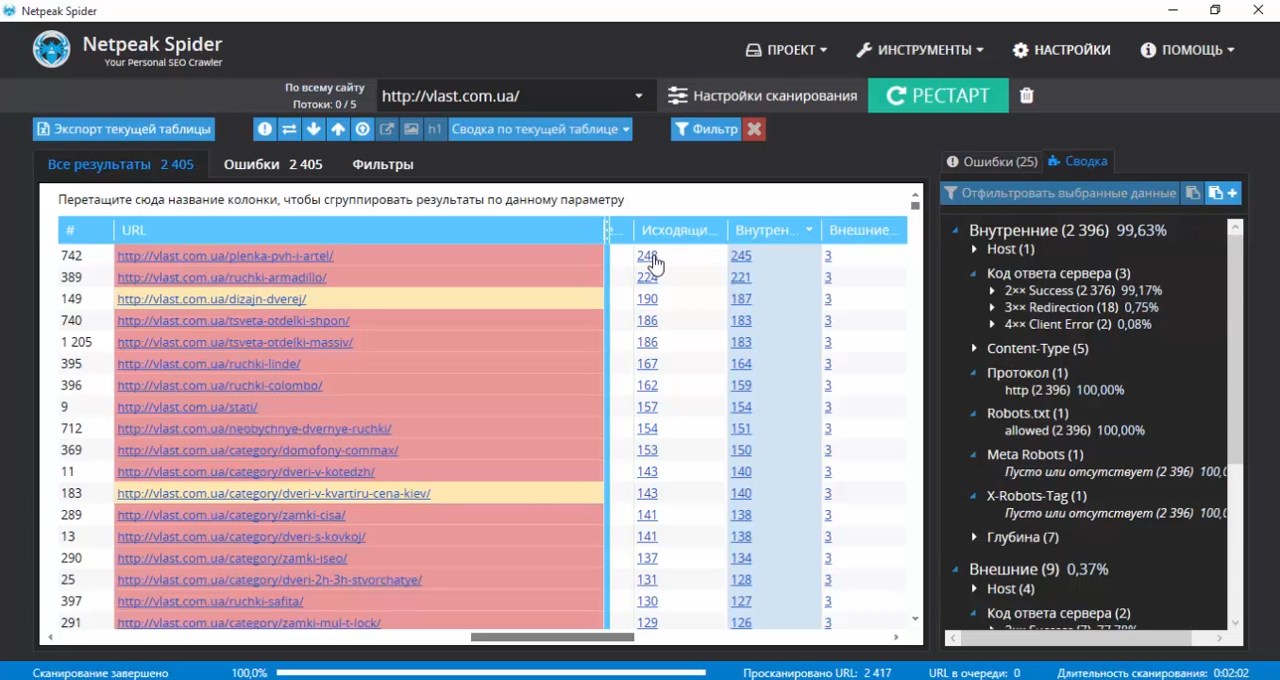Open the Сводка по текущей таблице dropdown
The height and width of the screenshot is (680, 1280).
click(540, 129)
